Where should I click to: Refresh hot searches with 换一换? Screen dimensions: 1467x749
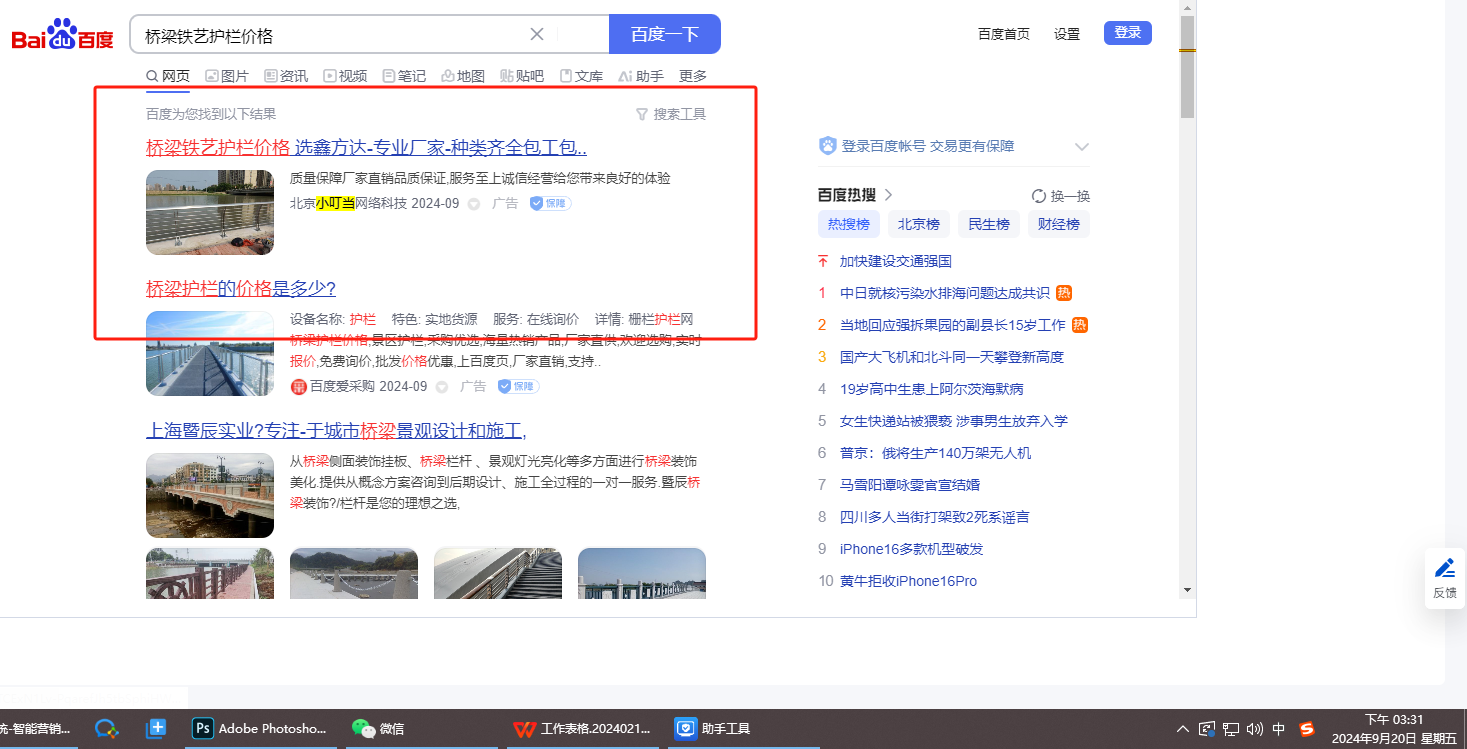pos(1061,196)
